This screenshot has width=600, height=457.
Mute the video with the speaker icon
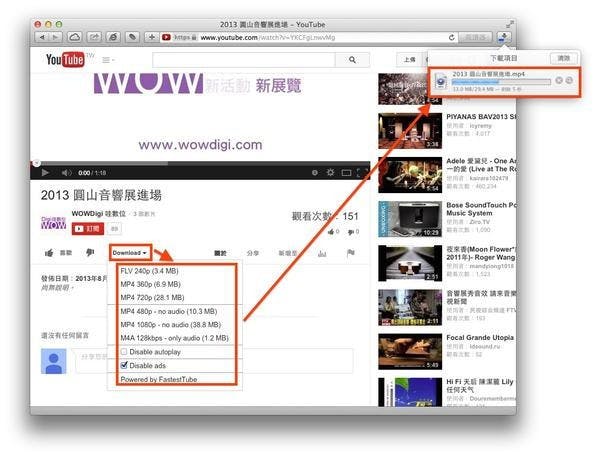(67, 173)
